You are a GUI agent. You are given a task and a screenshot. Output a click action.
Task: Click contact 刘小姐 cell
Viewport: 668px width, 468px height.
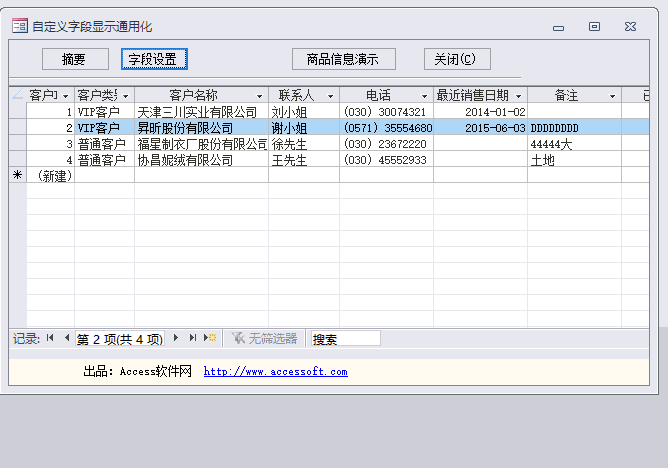click(x=304, y=112)
